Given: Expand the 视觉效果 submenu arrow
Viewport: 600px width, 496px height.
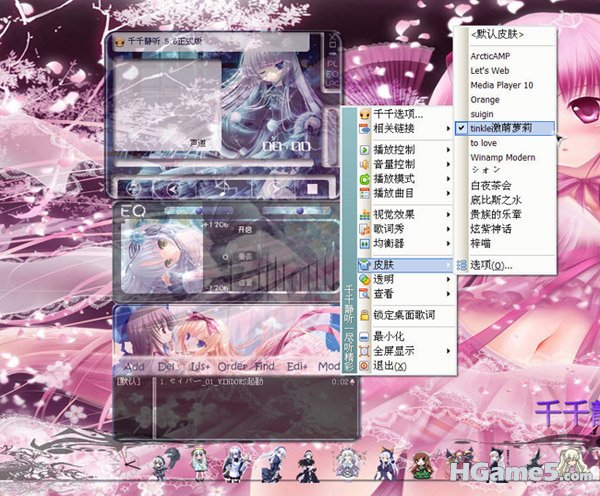Looking at the screenshot, I should 448,214.
